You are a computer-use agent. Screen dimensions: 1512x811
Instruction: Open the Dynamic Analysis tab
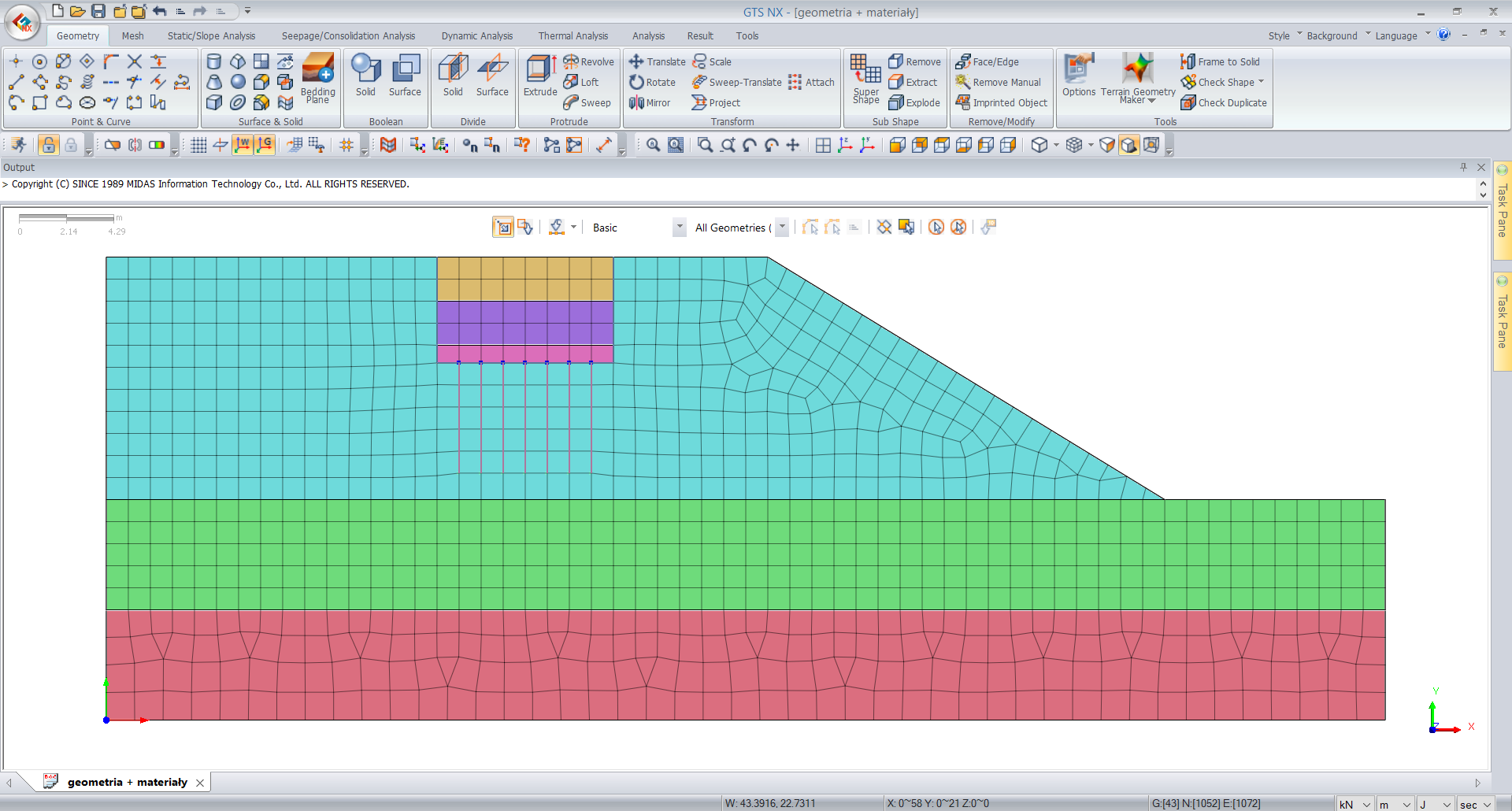[x=476, y=35]
